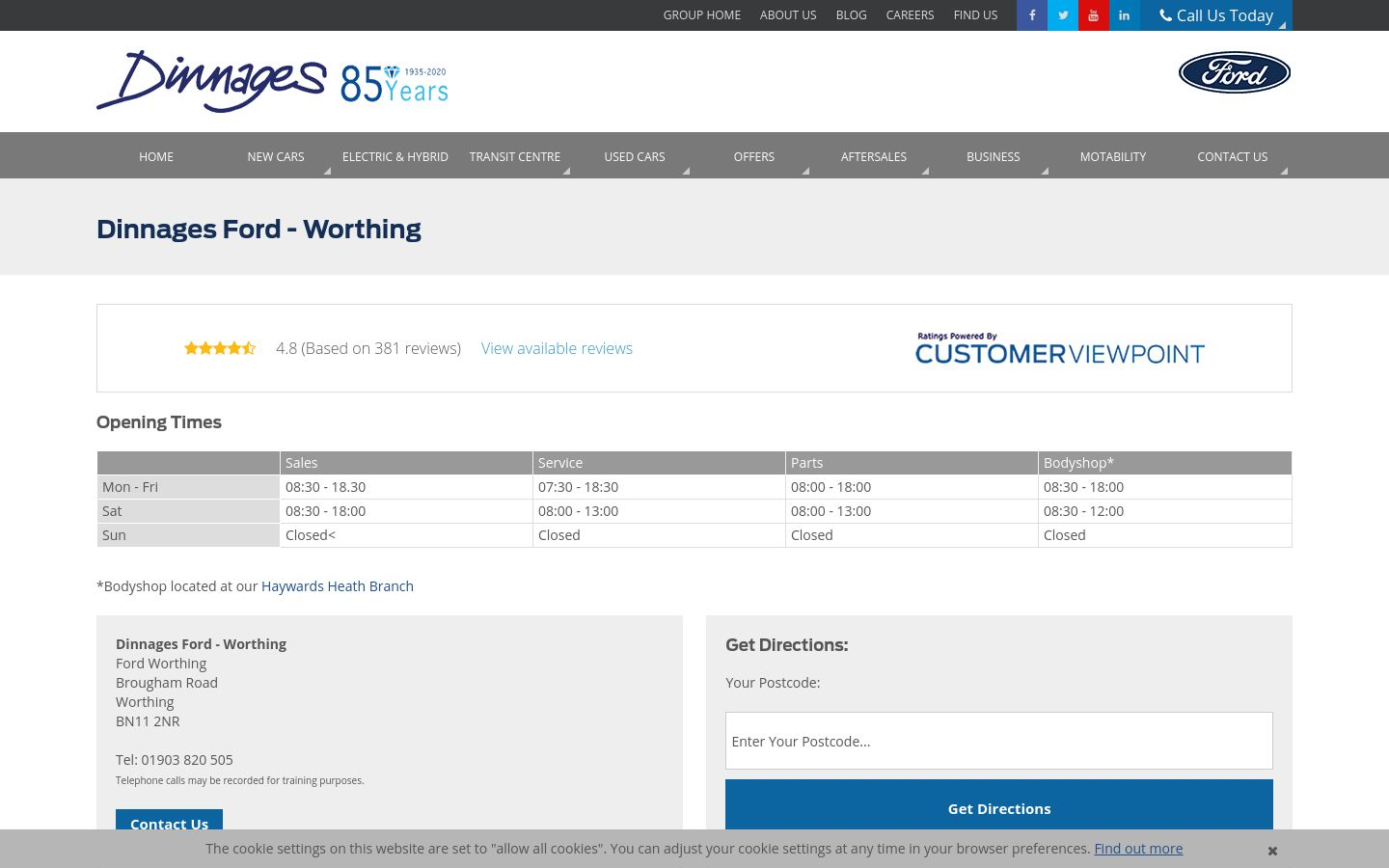
Task: Click the BN11 2NR postcode text
Action: [148, 721]
